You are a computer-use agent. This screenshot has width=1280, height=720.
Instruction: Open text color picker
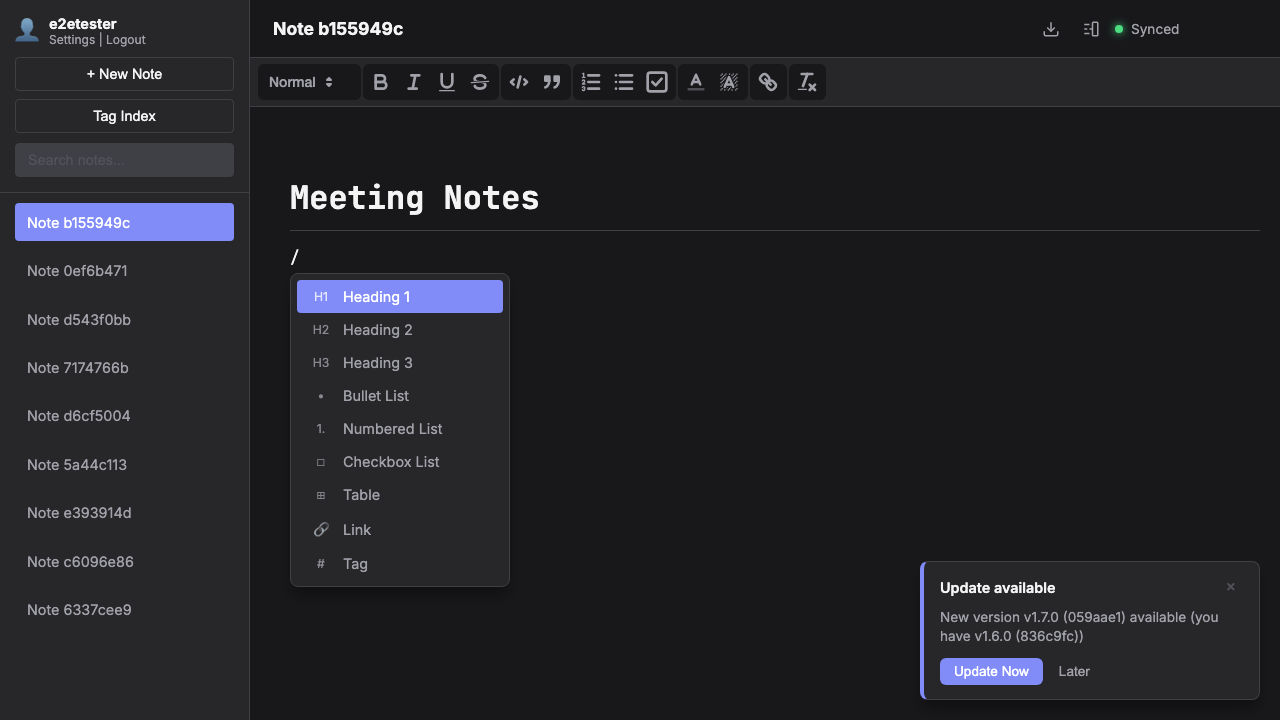click(696, 82)
